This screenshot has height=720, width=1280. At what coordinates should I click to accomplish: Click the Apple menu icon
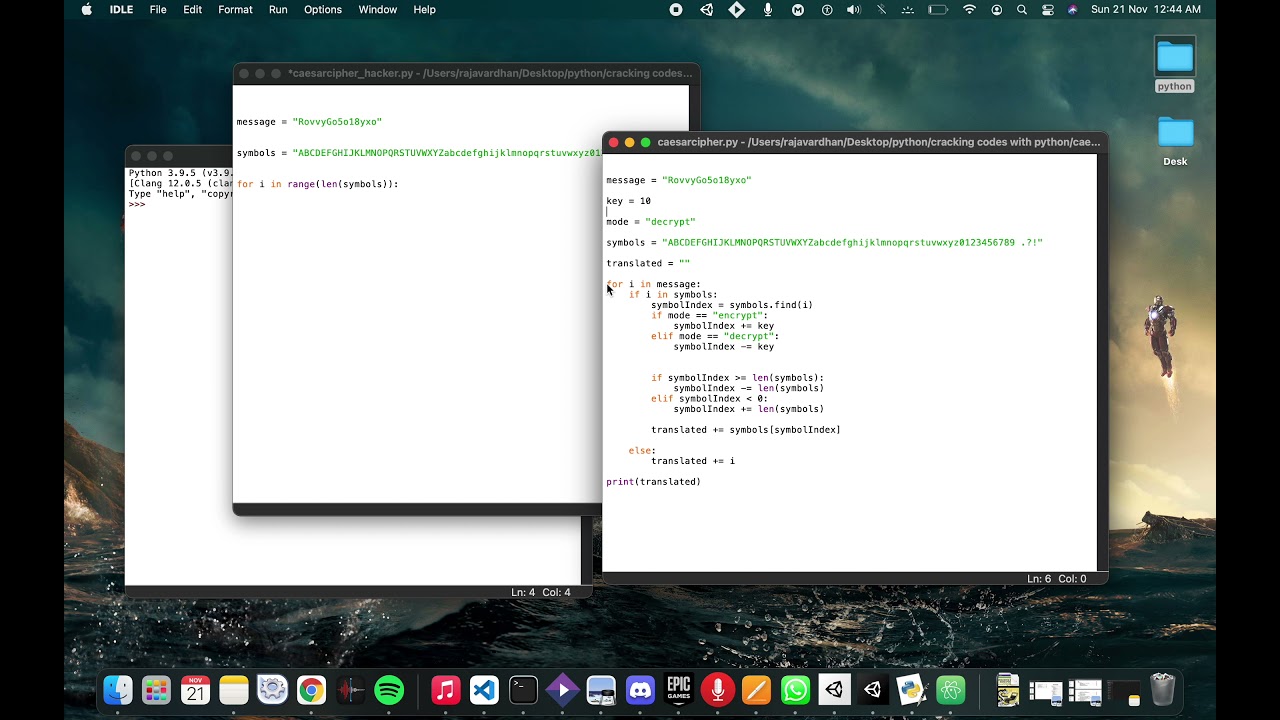(86, 9)
